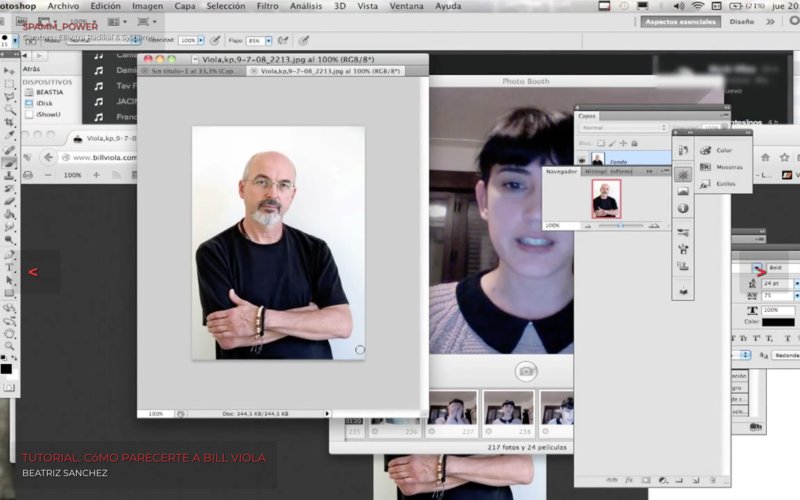The width and height of the screenshot is (800, 500).
Task: Switch to the Histograma tab
Action: [x=595, y=171]
